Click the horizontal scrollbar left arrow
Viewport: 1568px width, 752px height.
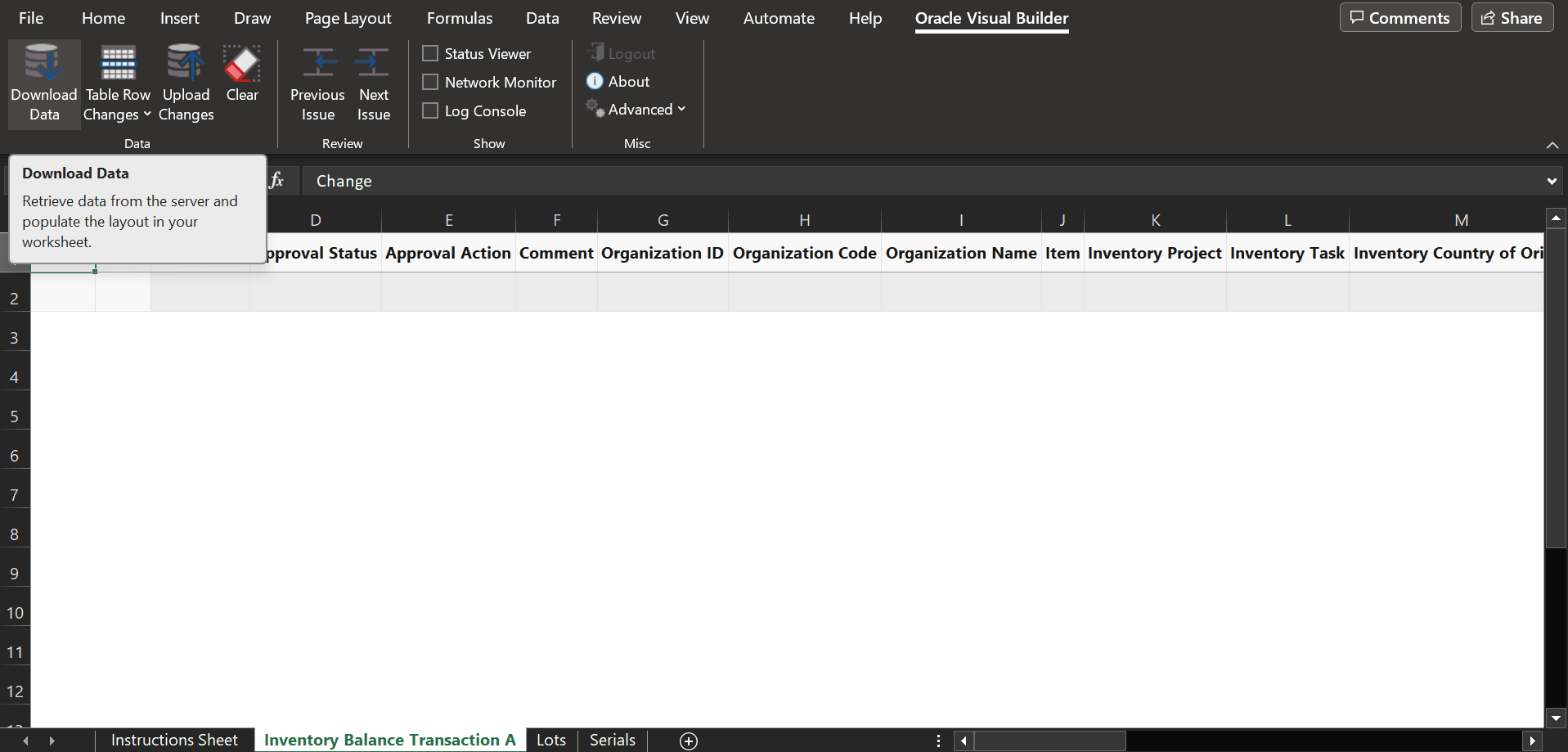964,741
